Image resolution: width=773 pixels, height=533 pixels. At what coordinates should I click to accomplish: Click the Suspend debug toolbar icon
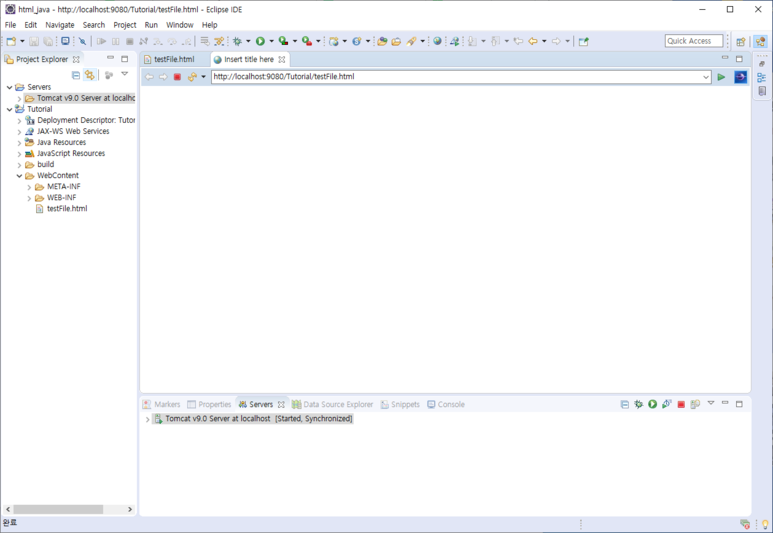[x=115, y=41]
